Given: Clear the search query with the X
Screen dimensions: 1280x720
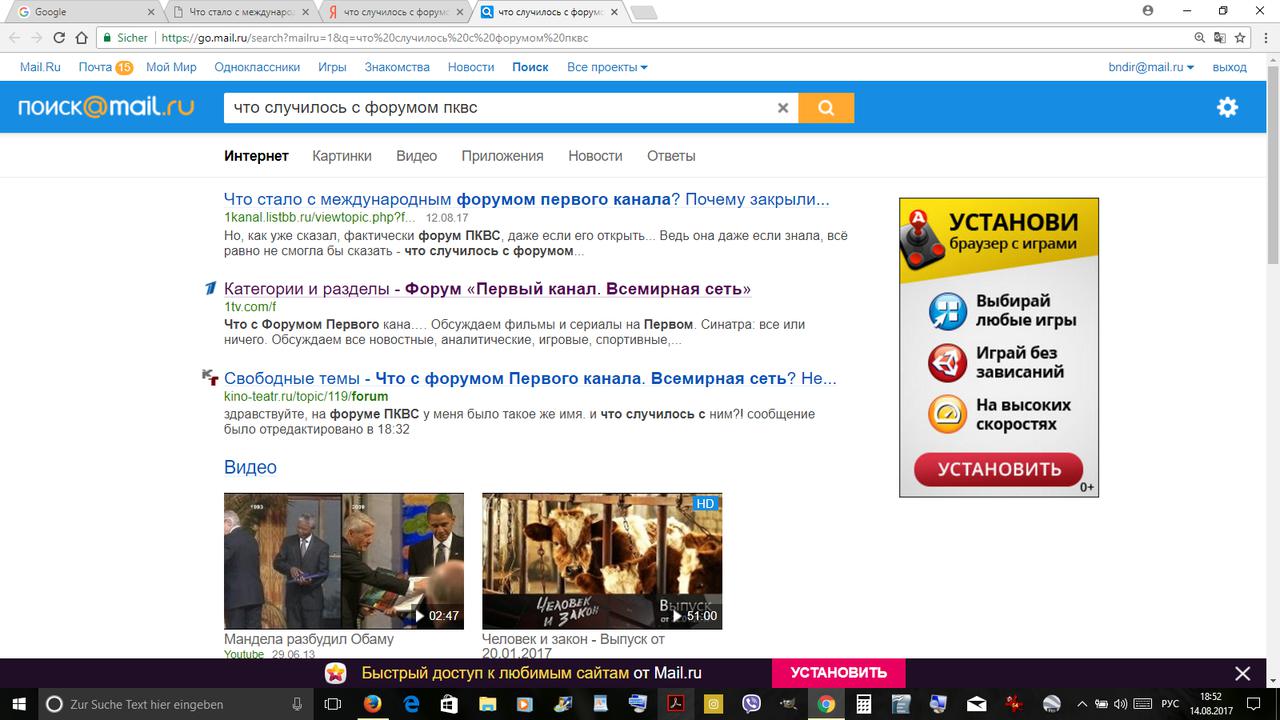Looking at the screenshot, I should pos(783,108).
